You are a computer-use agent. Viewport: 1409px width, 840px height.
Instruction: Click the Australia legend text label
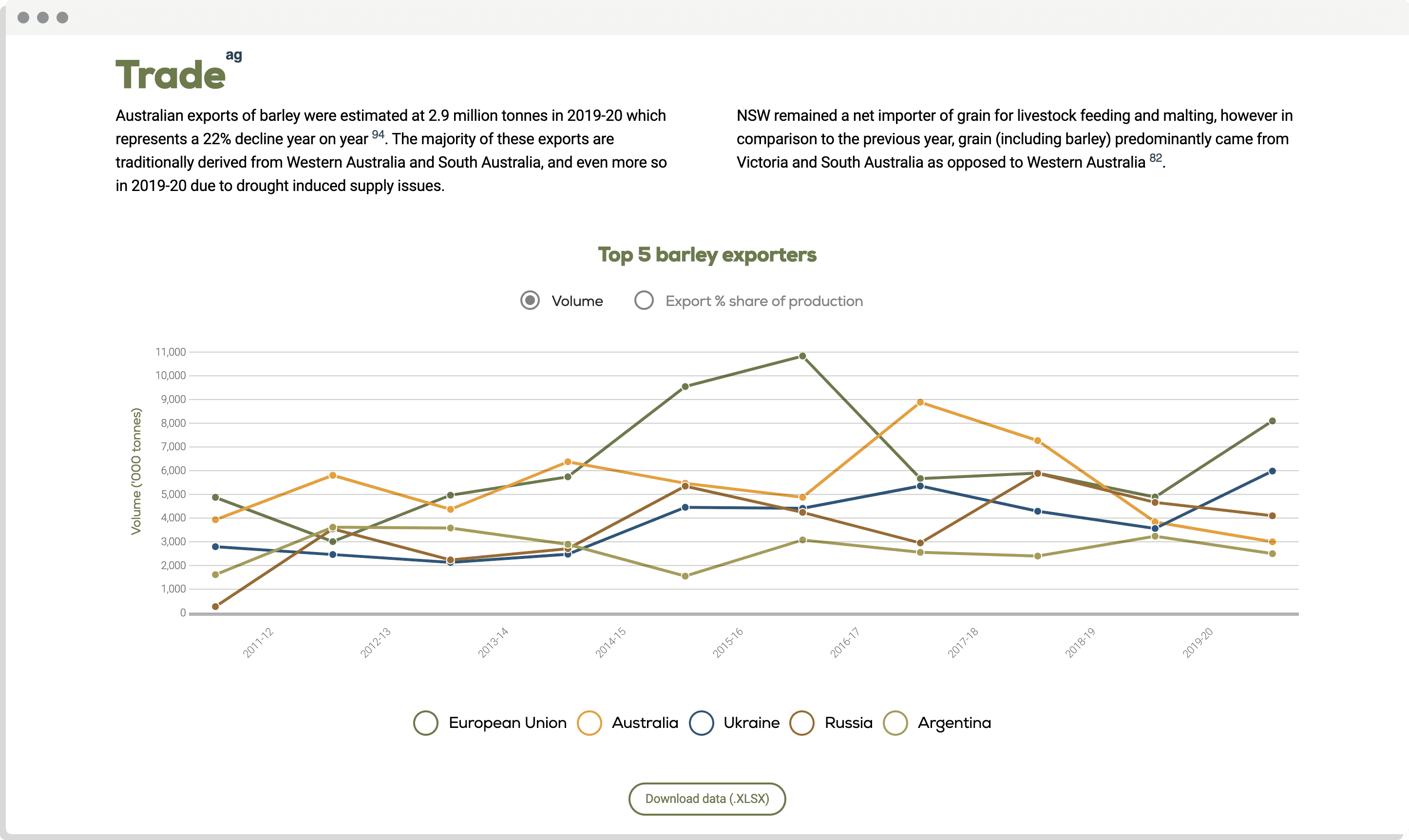[x=645, y=723]
